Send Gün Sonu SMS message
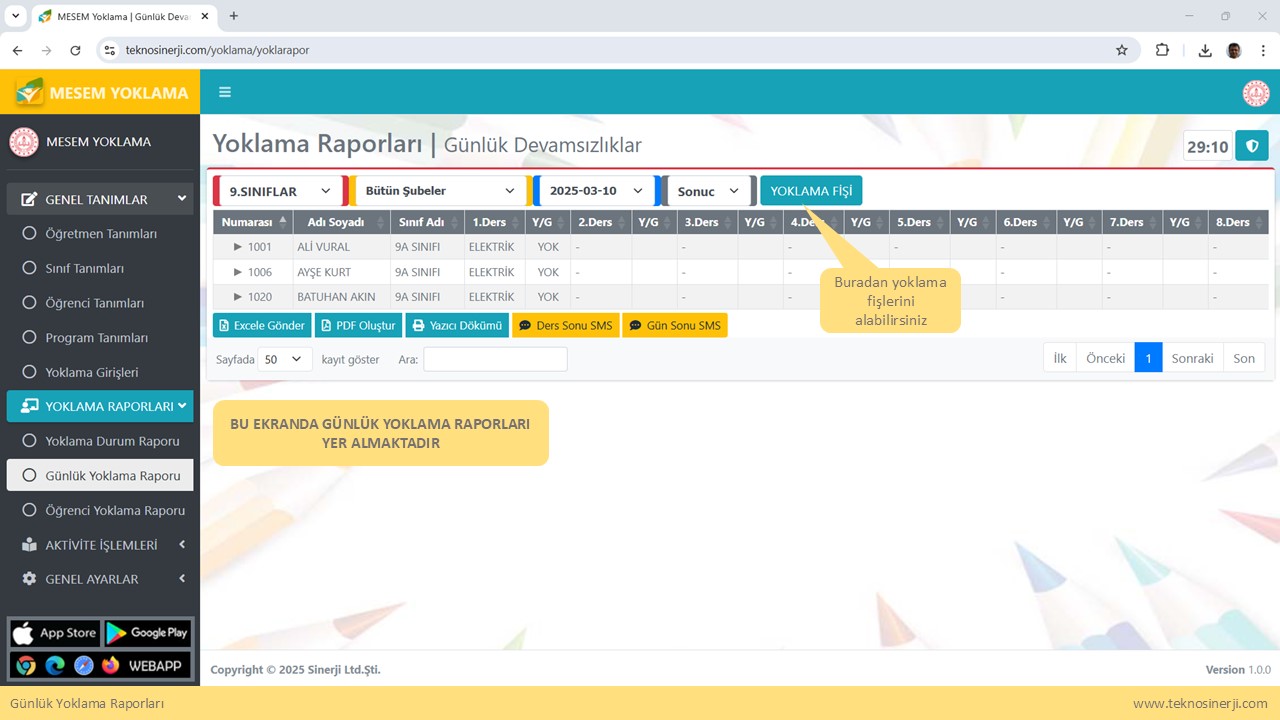The height and width of the screenshot is (720, 1280). coord(674,326)
